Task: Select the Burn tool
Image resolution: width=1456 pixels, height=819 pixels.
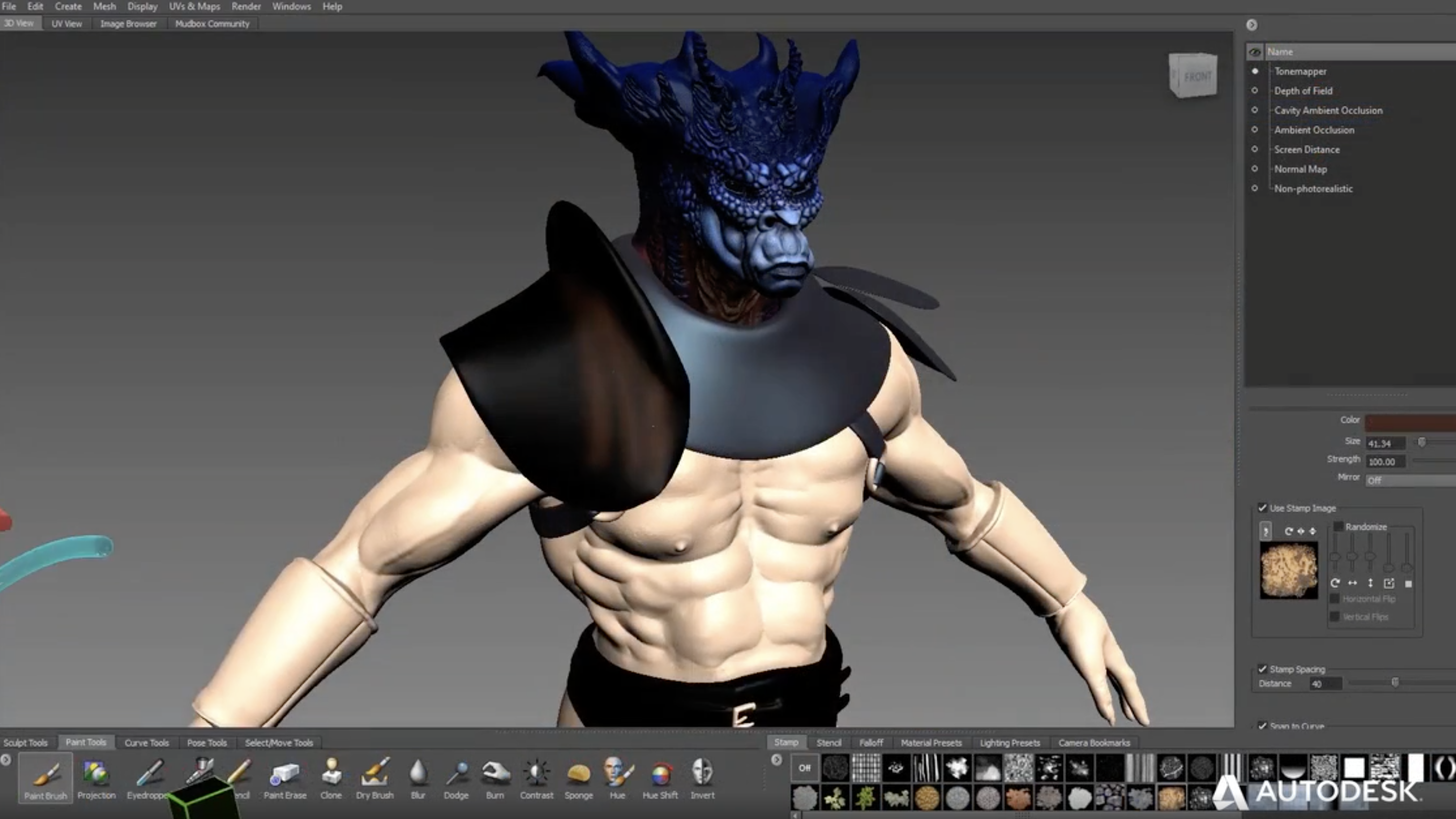Action: (495, 778)
